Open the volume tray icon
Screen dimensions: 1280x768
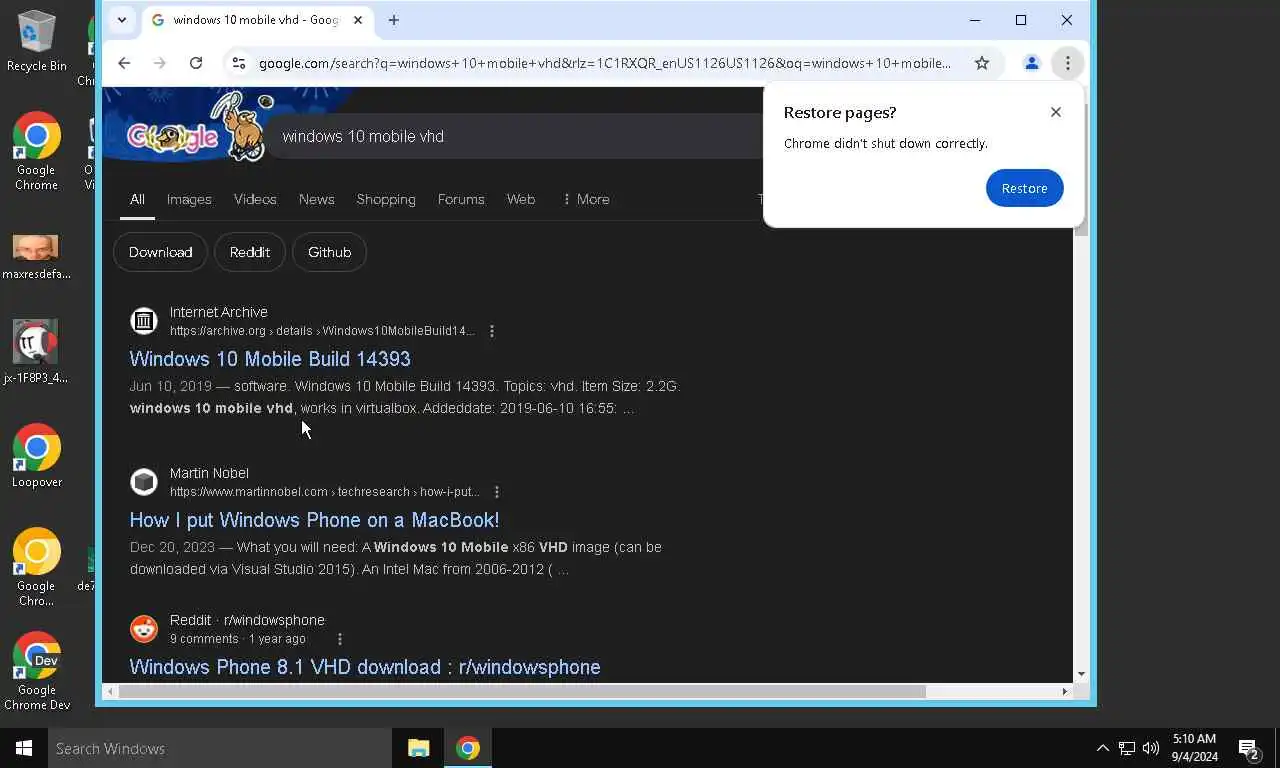[1151, 748]
